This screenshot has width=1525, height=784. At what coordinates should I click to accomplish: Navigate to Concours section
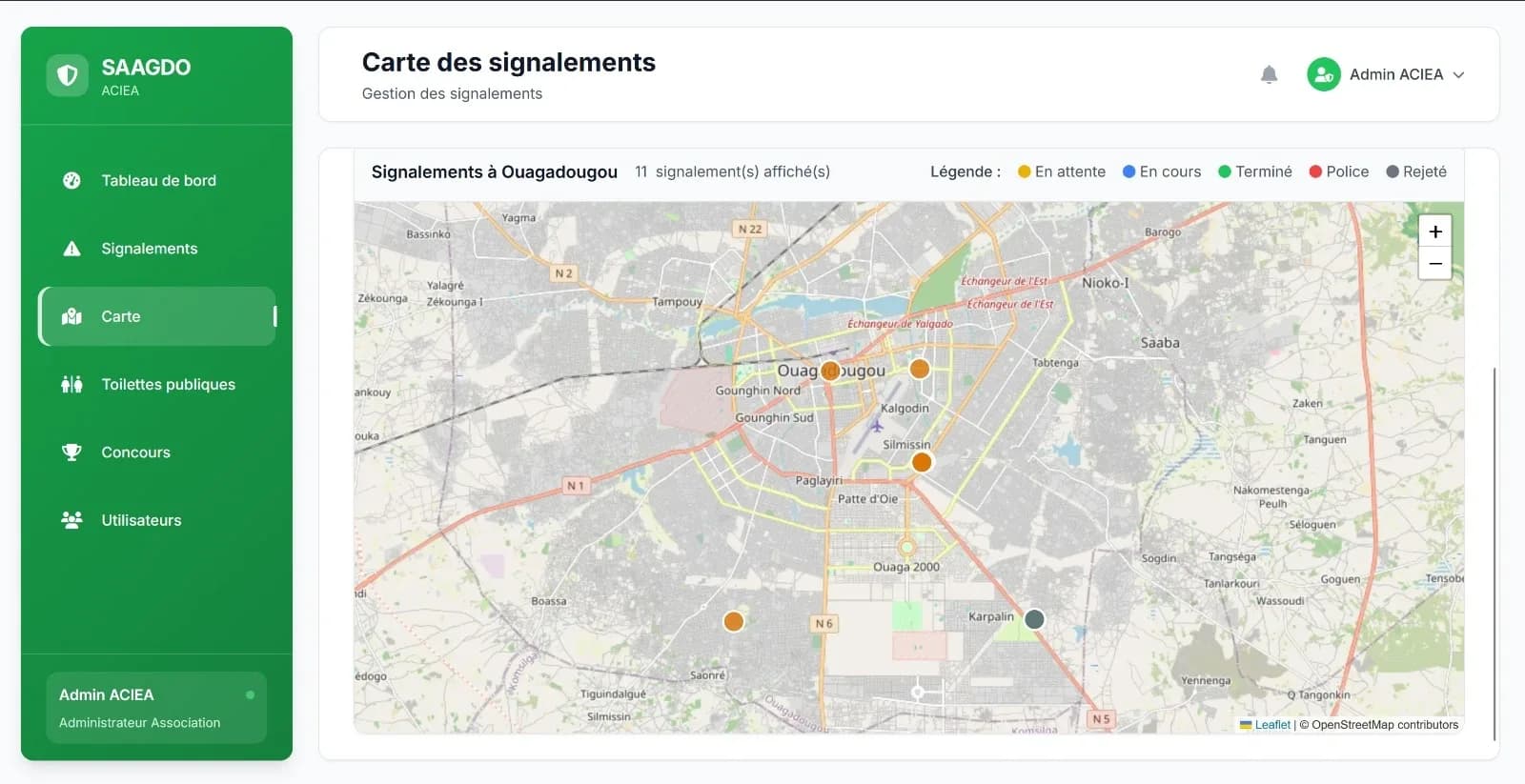(157, 452)
